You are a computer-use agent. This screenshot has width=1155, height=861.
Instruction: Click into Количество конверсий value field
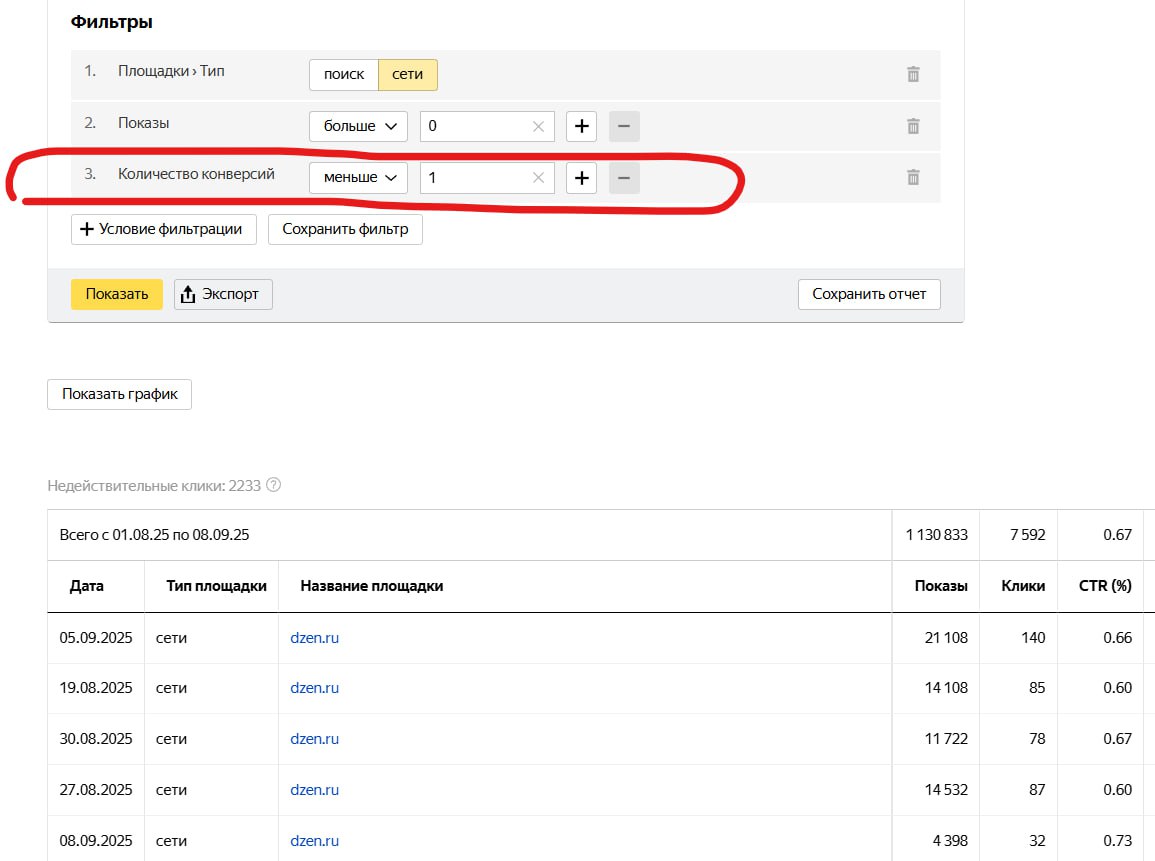coord(475,178)
